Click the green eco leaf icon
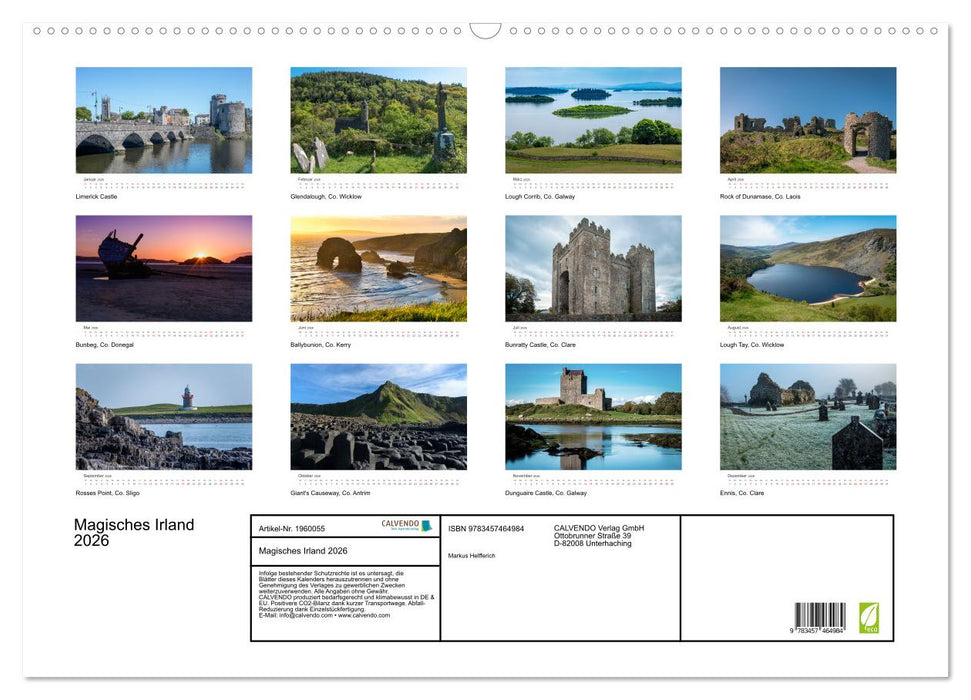This screenshot has width=971, height=700. pos(869,617)
